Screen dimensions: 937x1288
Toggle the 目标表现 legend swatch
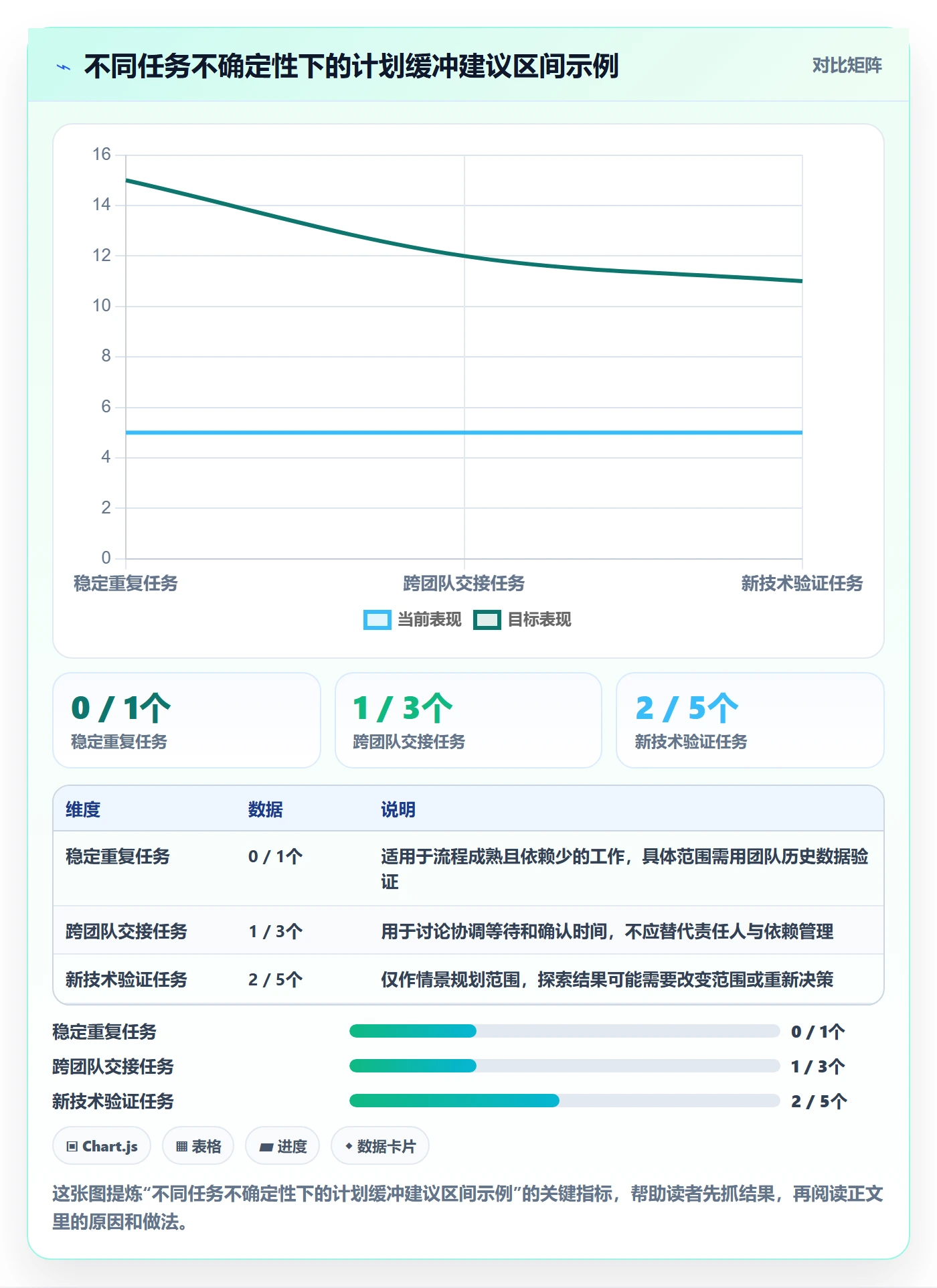click(487, 620)
